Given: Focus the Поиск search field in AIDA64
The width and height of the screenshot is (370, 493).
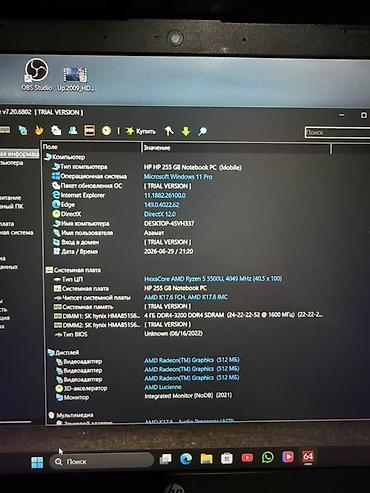Looking at the screenshot, I should (x=337, y=132).
